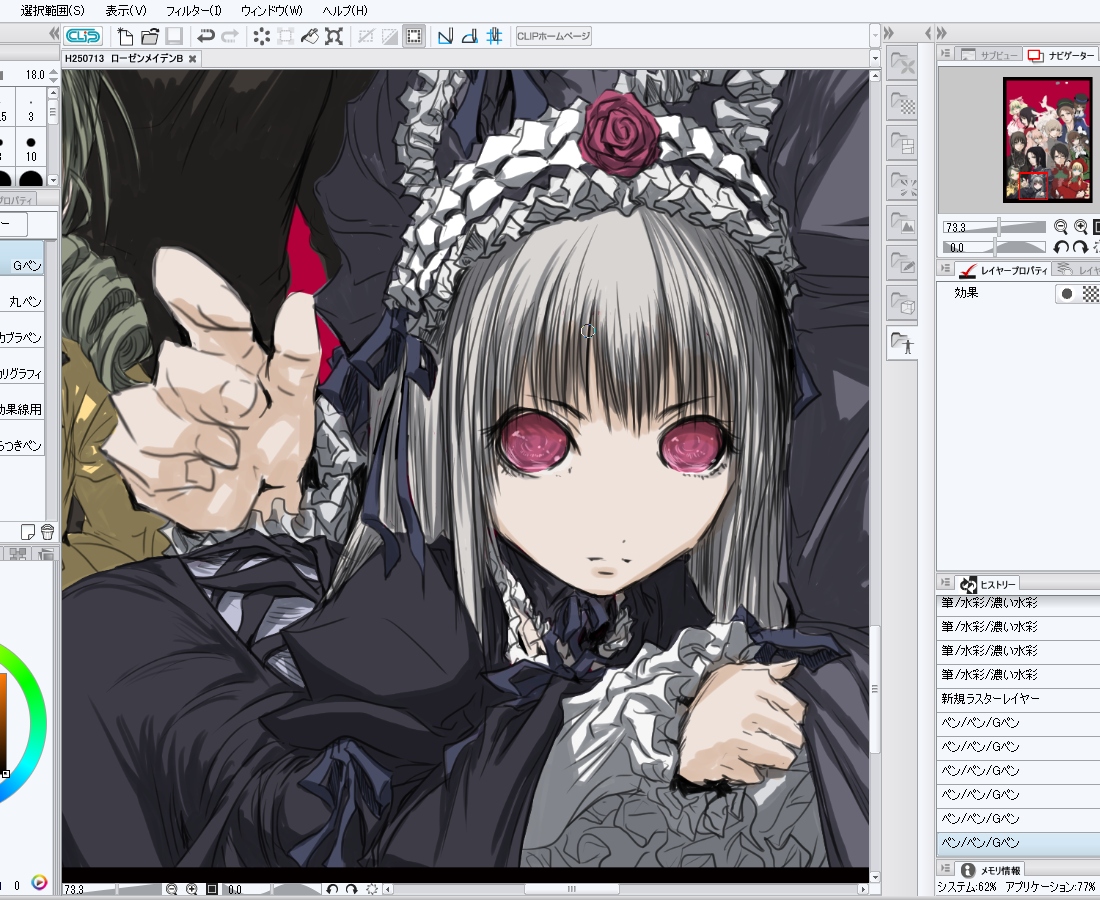Image resolution: width=1100 pixels, height=900 pixels.
Task: Open the pose material folder icon
Action: tap(901, 343)
